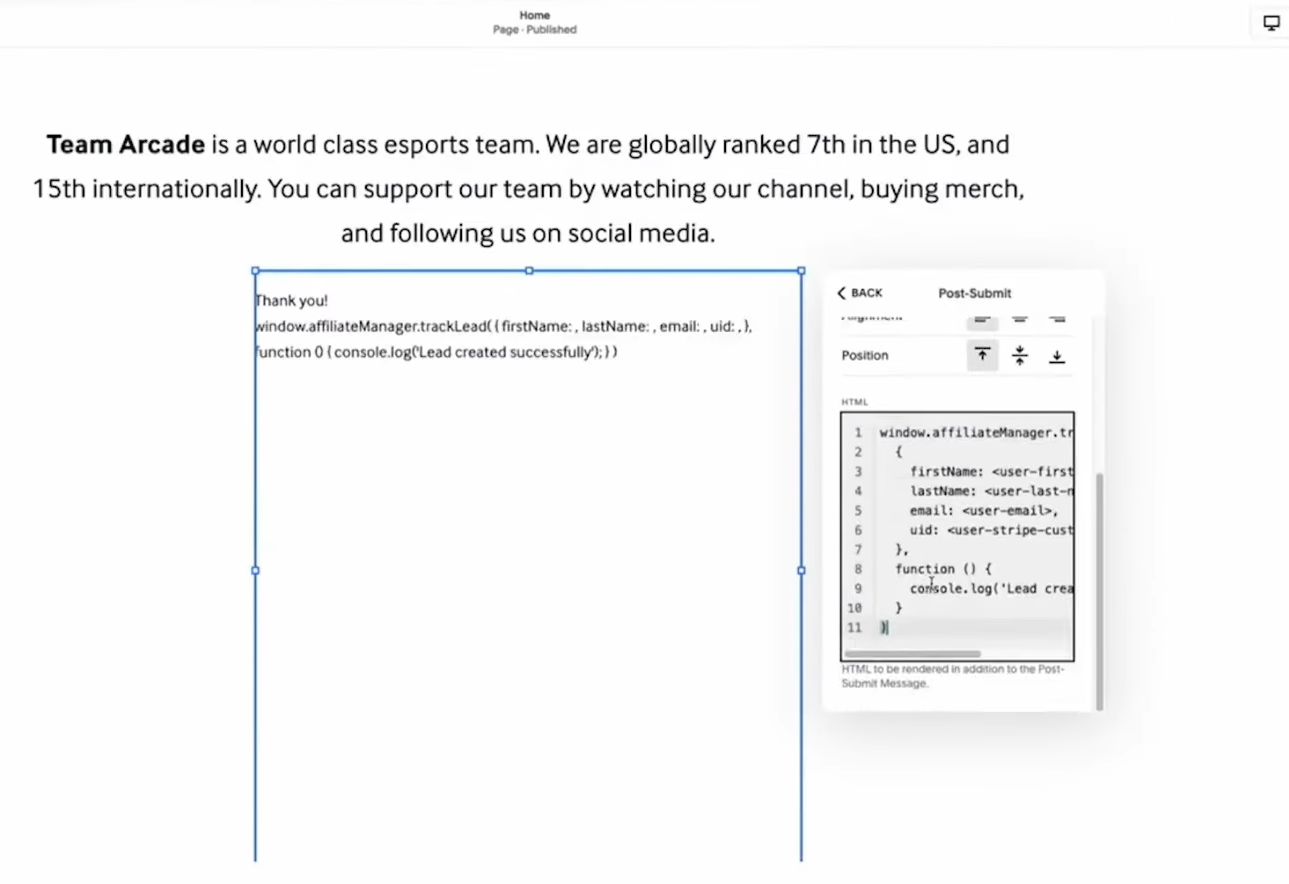1289x884 pixels.
Task: Click 'function 0 { console.log' rendered line
Action: tap(437, 352)
